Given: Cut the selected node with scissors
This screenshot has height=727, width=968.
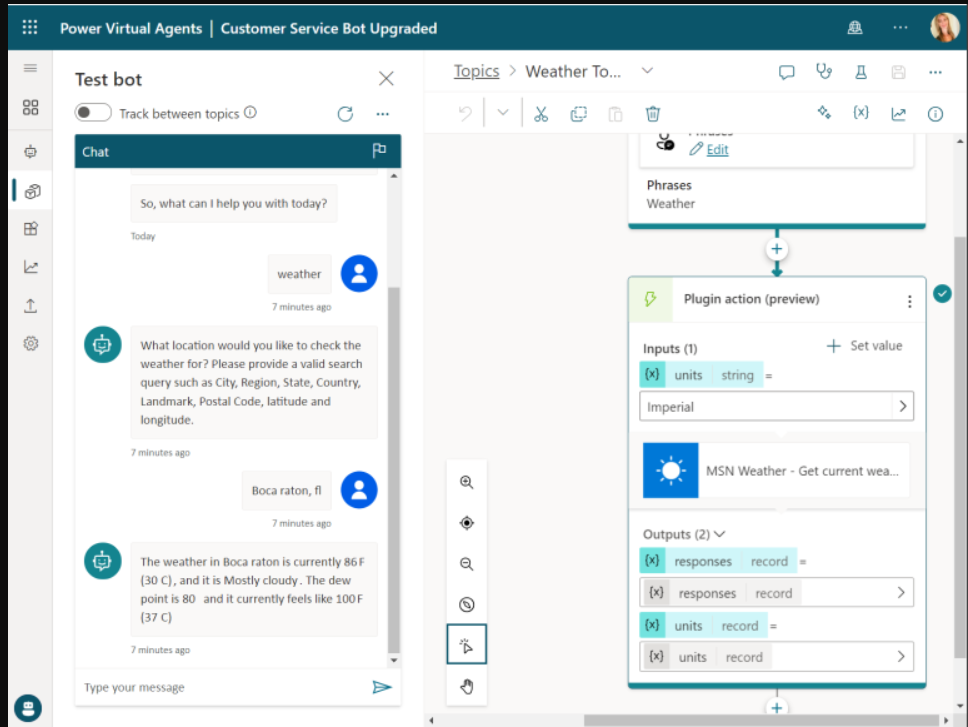Looking at the screenshot, I should pos(541,114).
